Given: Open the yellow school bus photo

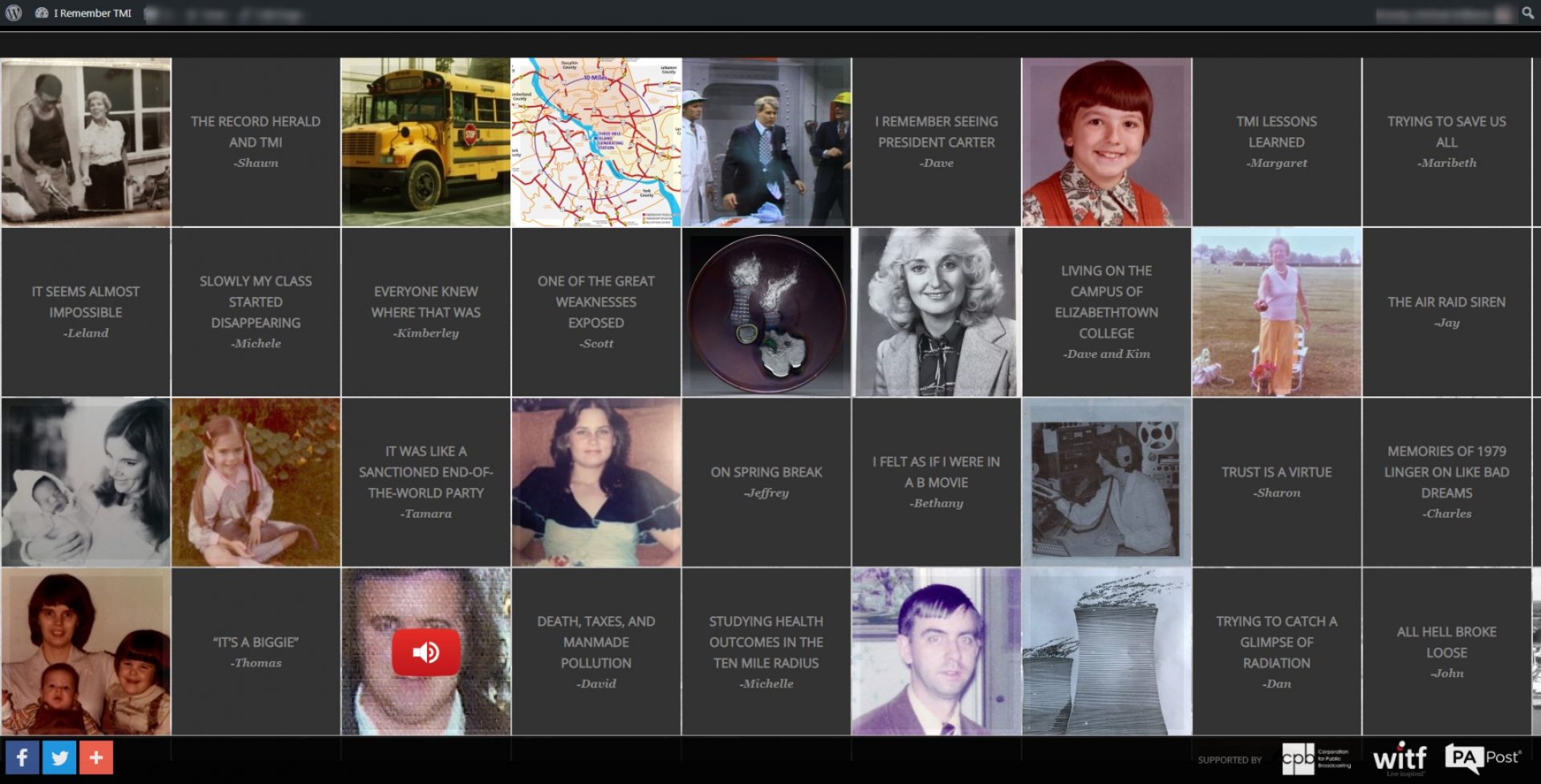Looking at the screenshot, I should 426,142.
